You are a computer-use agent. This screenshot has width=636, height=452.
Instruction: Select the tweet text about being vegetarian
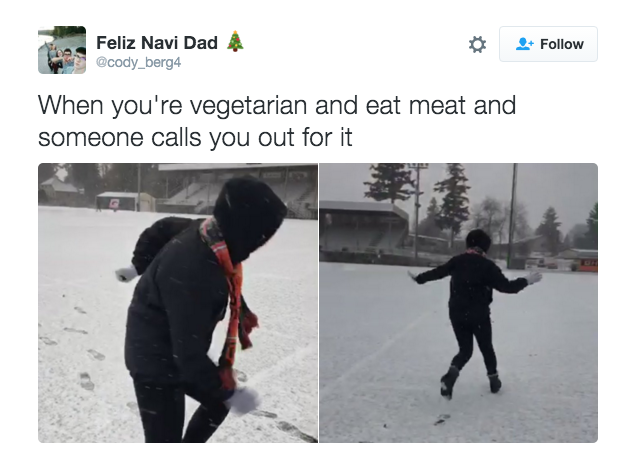click(x=277, y=121)
